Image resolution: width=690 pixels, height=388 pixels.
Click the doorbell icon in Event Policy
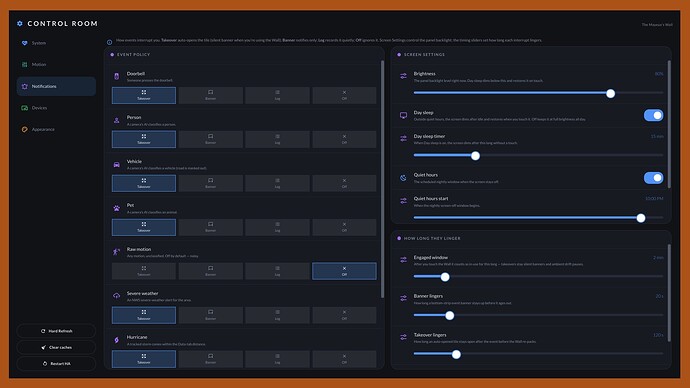[117, 76]
